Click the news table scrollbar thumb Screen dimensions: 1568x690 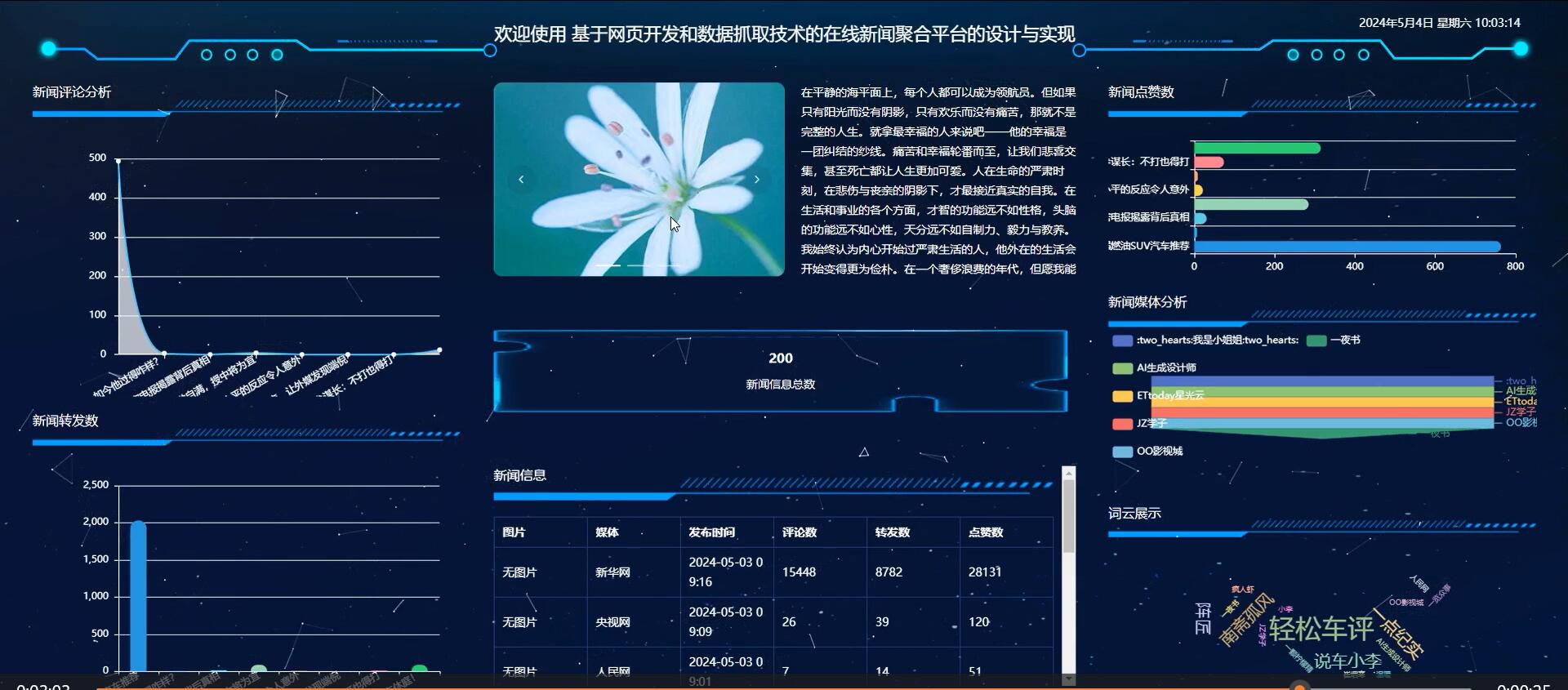(x=1068, y=516)
